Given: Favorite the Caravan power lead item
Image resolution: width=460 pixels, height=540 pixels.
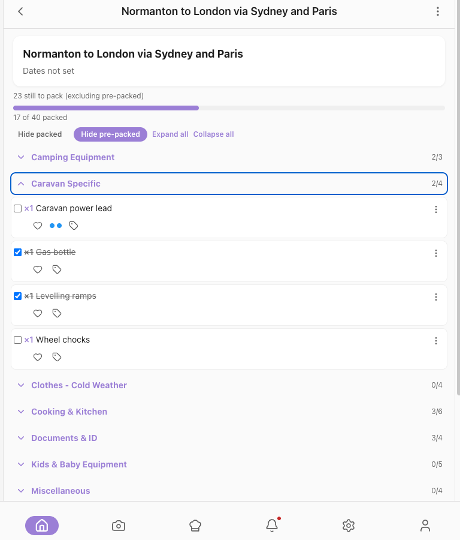Looking at the screenshot, I should pyautogui.click(x=38, y=226).
